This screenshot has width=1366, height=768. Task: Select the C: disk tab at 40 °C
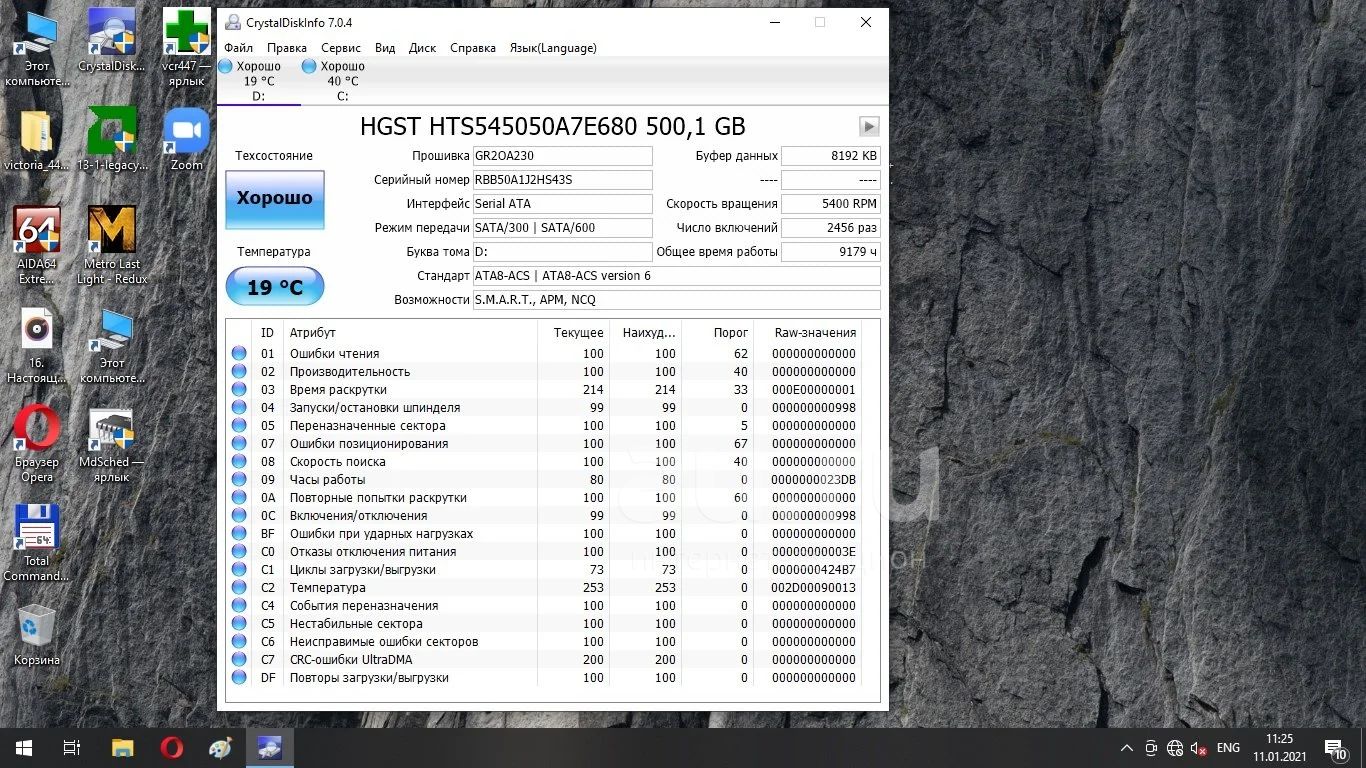(x=342, y=81)
